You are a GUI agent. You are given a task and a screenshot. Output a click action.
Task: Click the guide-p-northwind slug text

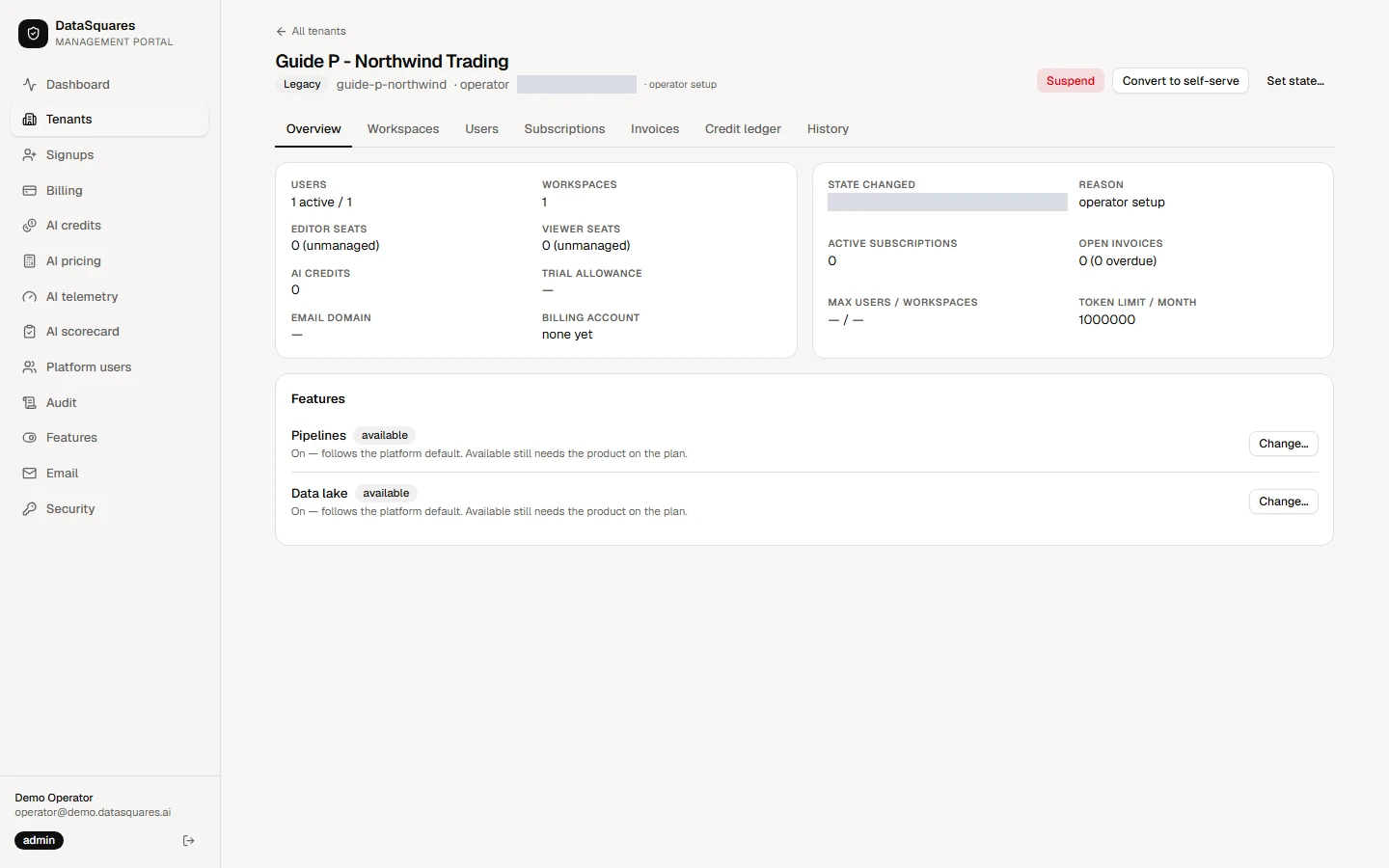(392, 85)
